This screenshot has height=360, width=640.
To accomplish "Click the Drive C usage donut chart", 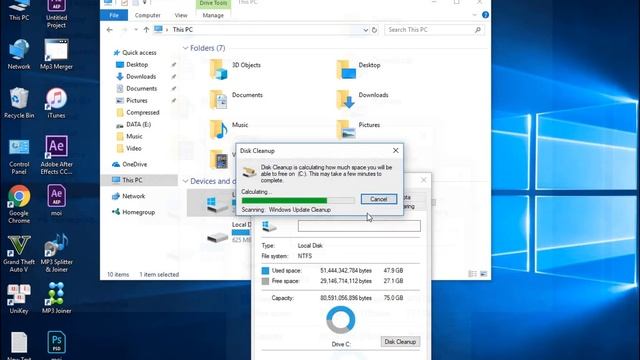I will [340, 320].
